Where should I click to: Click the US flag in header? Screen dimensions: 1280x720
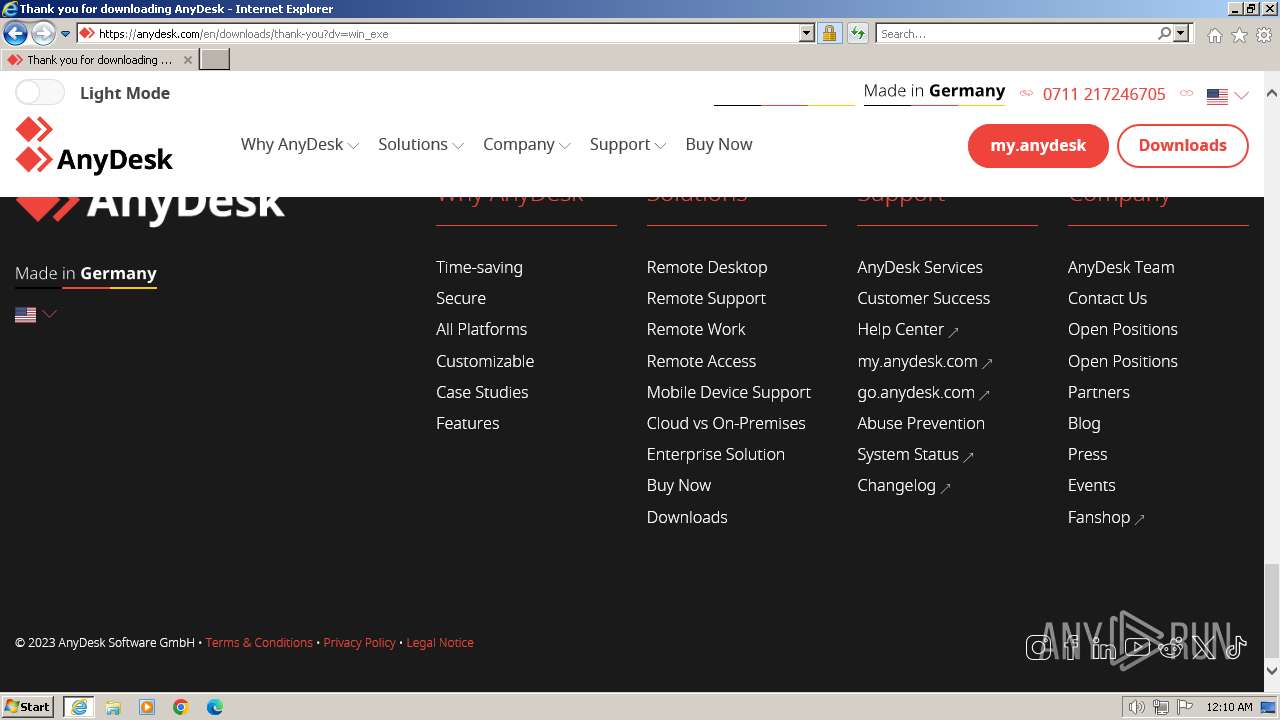pos(1217,97)
